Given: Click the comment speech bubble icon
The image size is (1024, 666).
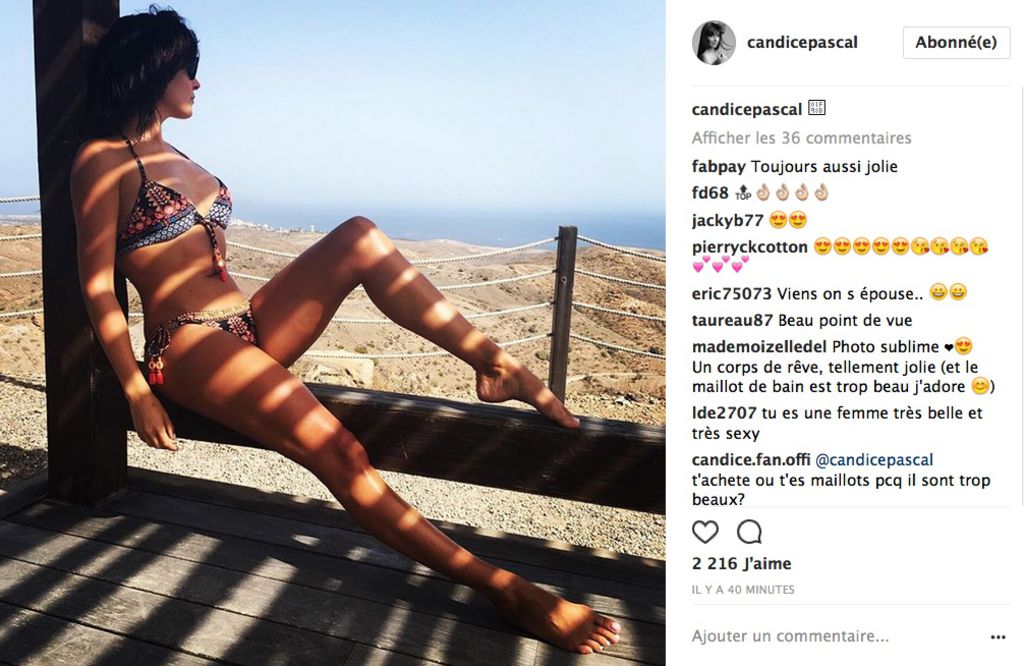Looking at the screenshot, I should 749,532.
